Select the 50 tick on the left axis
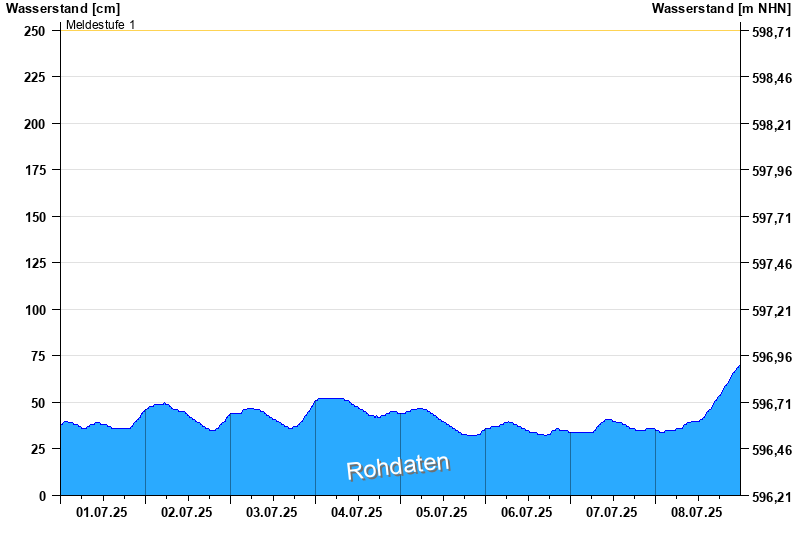Viewport: 800px width, 550px height. (x=38, y=403)
